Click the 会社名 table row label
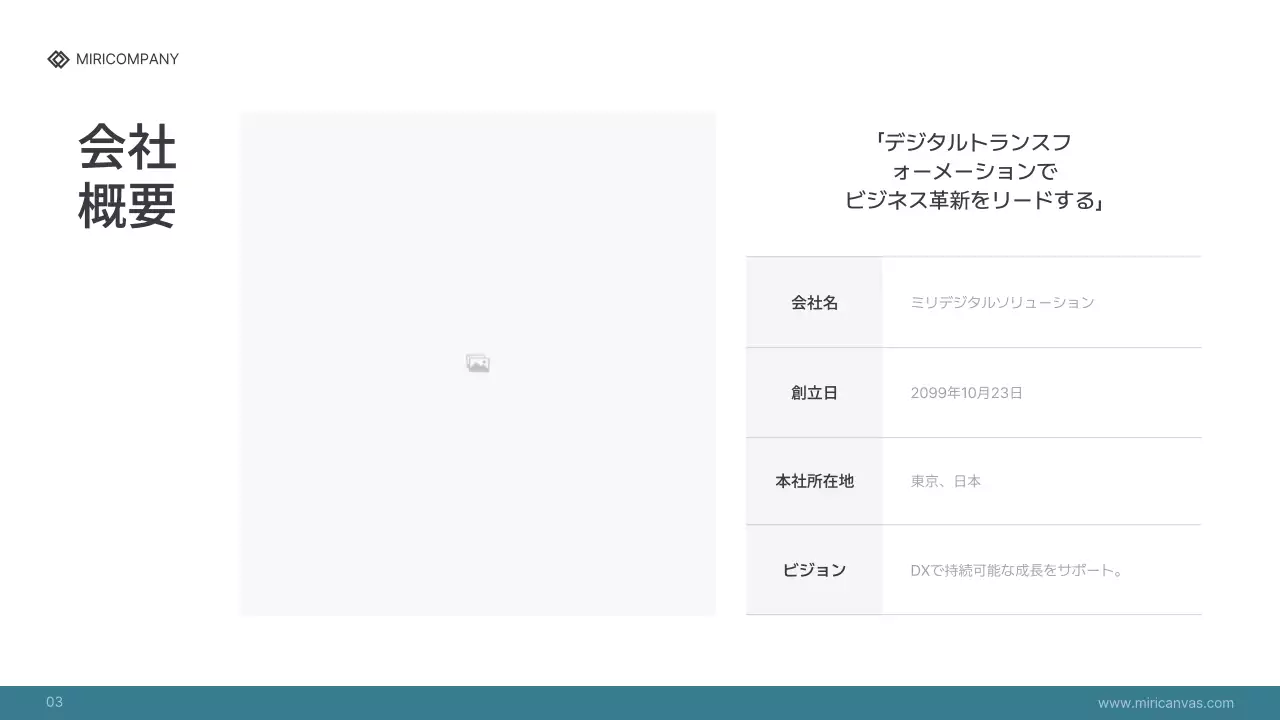1280x720 pixels. click(814, 302)
